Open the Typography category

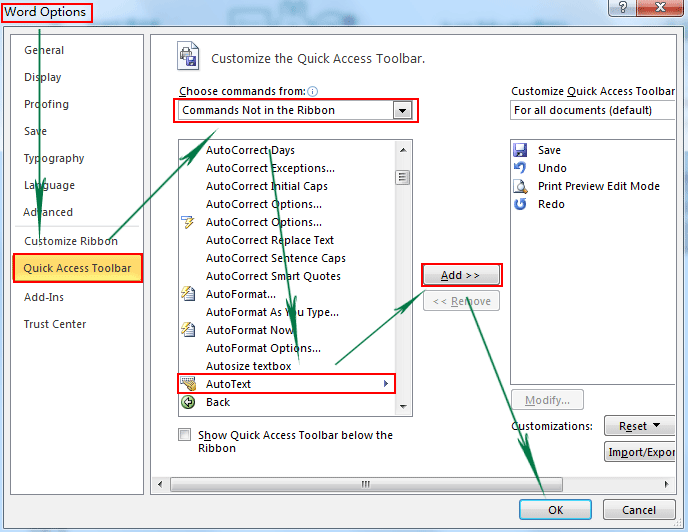(x=54, y=158)
